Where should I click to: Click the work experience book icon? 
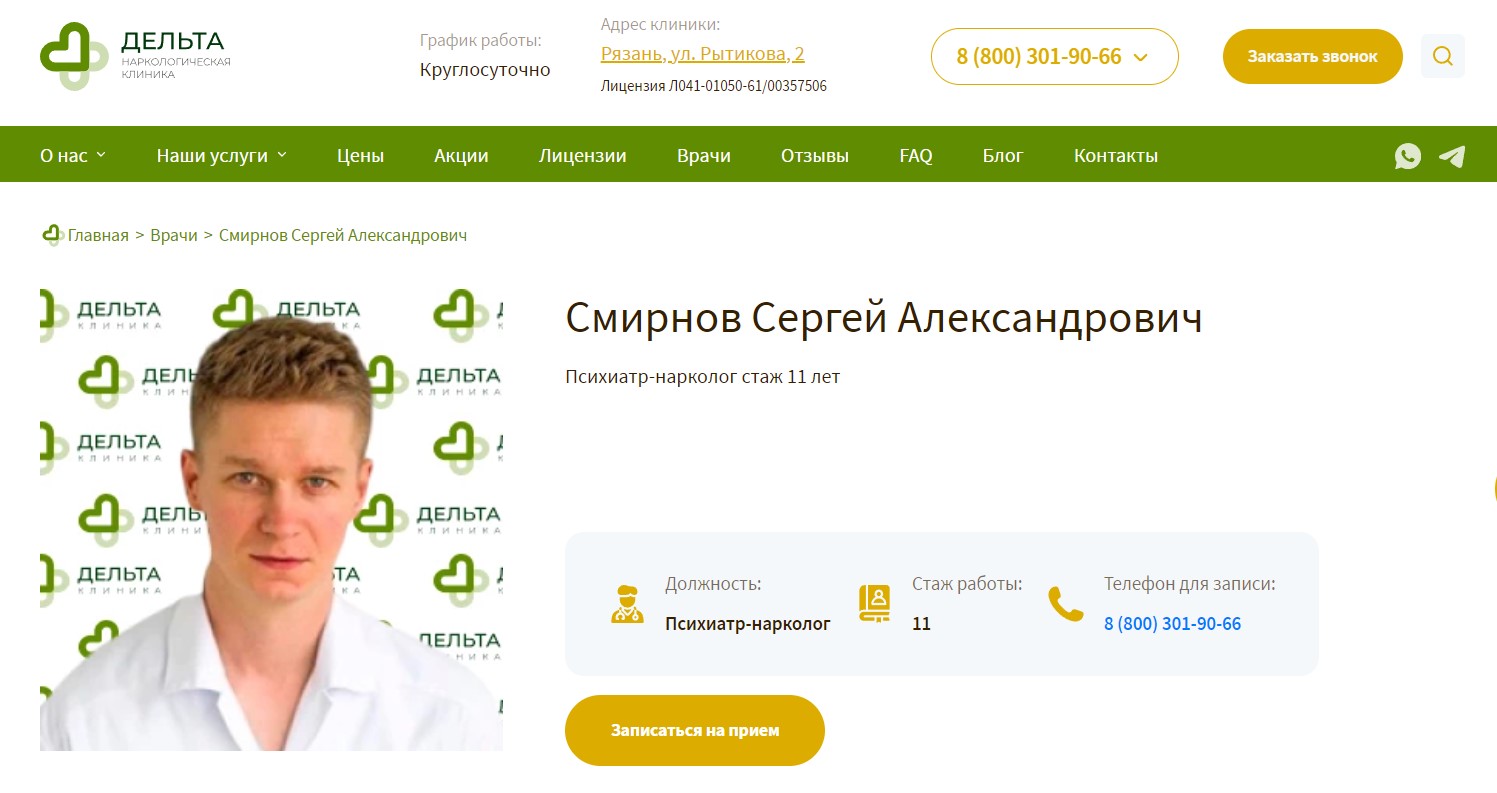coord(874,604)
